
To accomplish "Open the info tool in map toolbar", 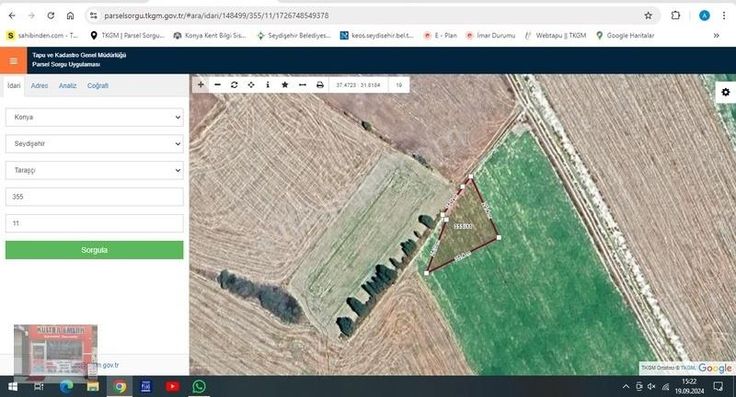I will point(268,84).
